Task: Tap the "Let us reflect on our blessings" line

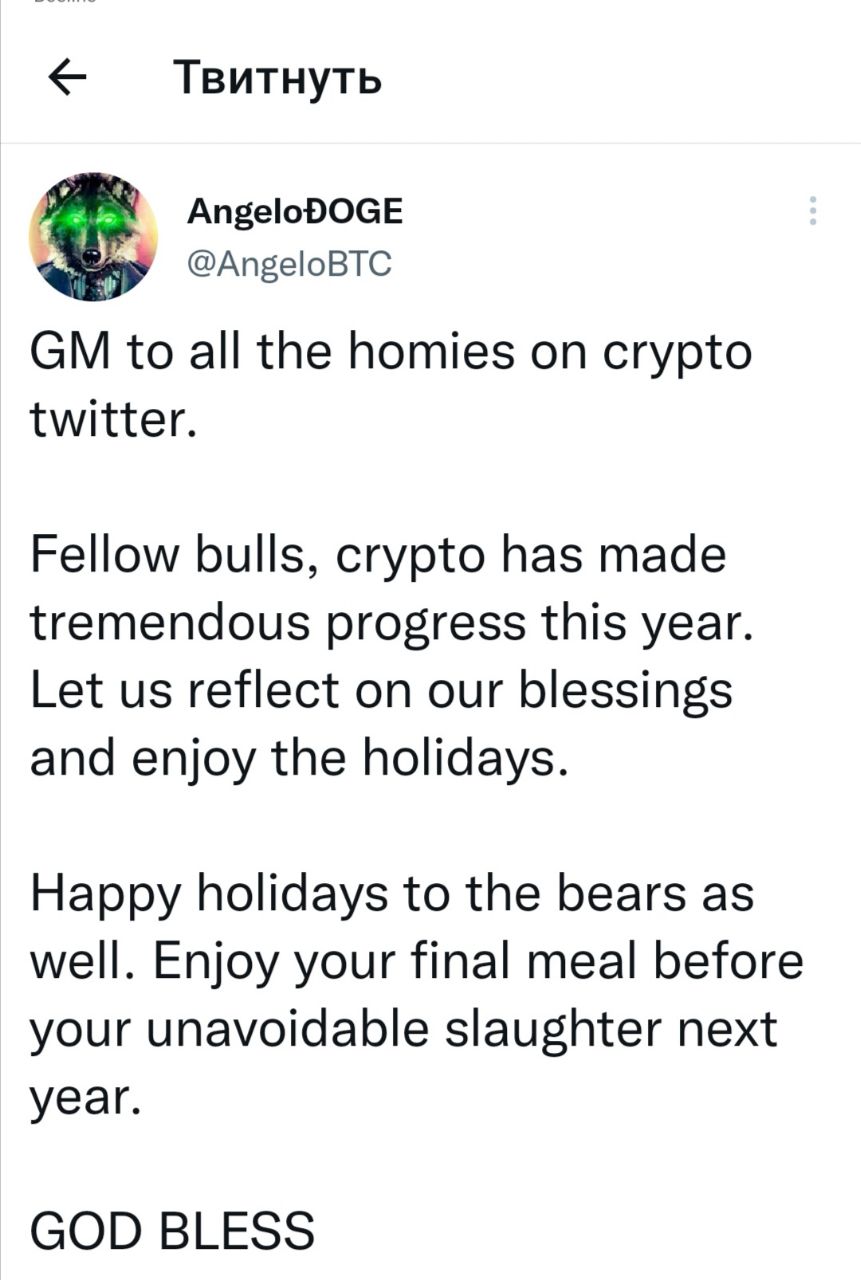Action: pos(382,691)
